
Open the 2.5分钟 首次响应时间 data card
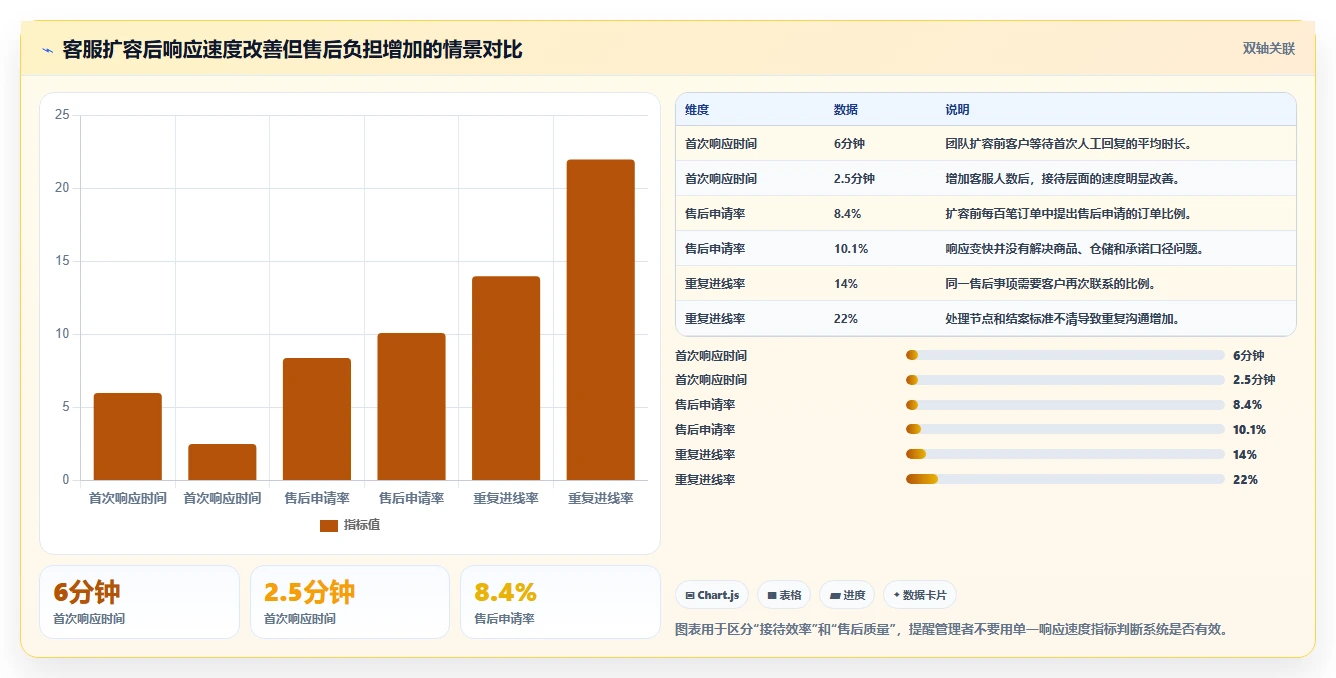pyautogui.click(x=350, y=602)
